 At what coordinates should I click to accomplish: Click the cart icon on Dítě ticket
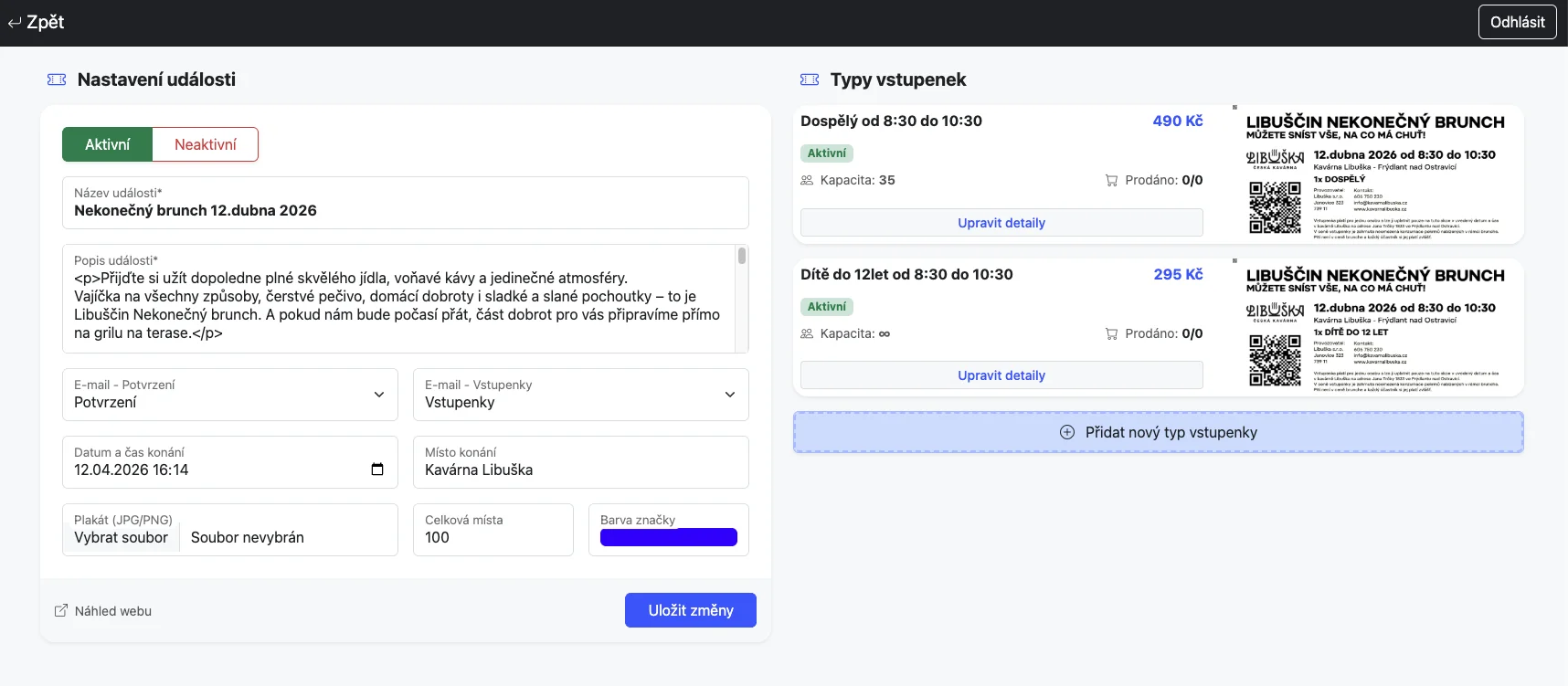click(x=1111, y=333)
